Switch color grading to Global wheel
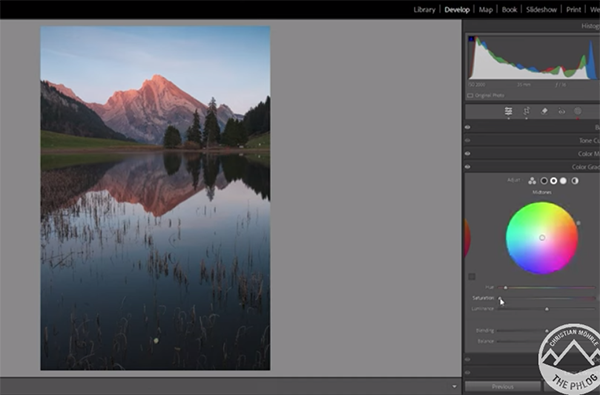Image resolution: width=600 pixels, height=395 pixels. tap(575, 181)
